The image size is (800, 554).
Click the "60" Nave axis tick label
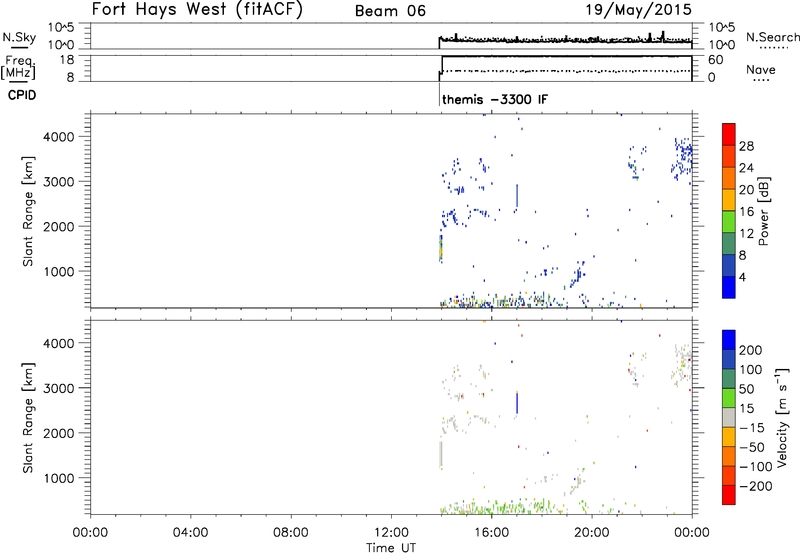click(x=715, y=60)
